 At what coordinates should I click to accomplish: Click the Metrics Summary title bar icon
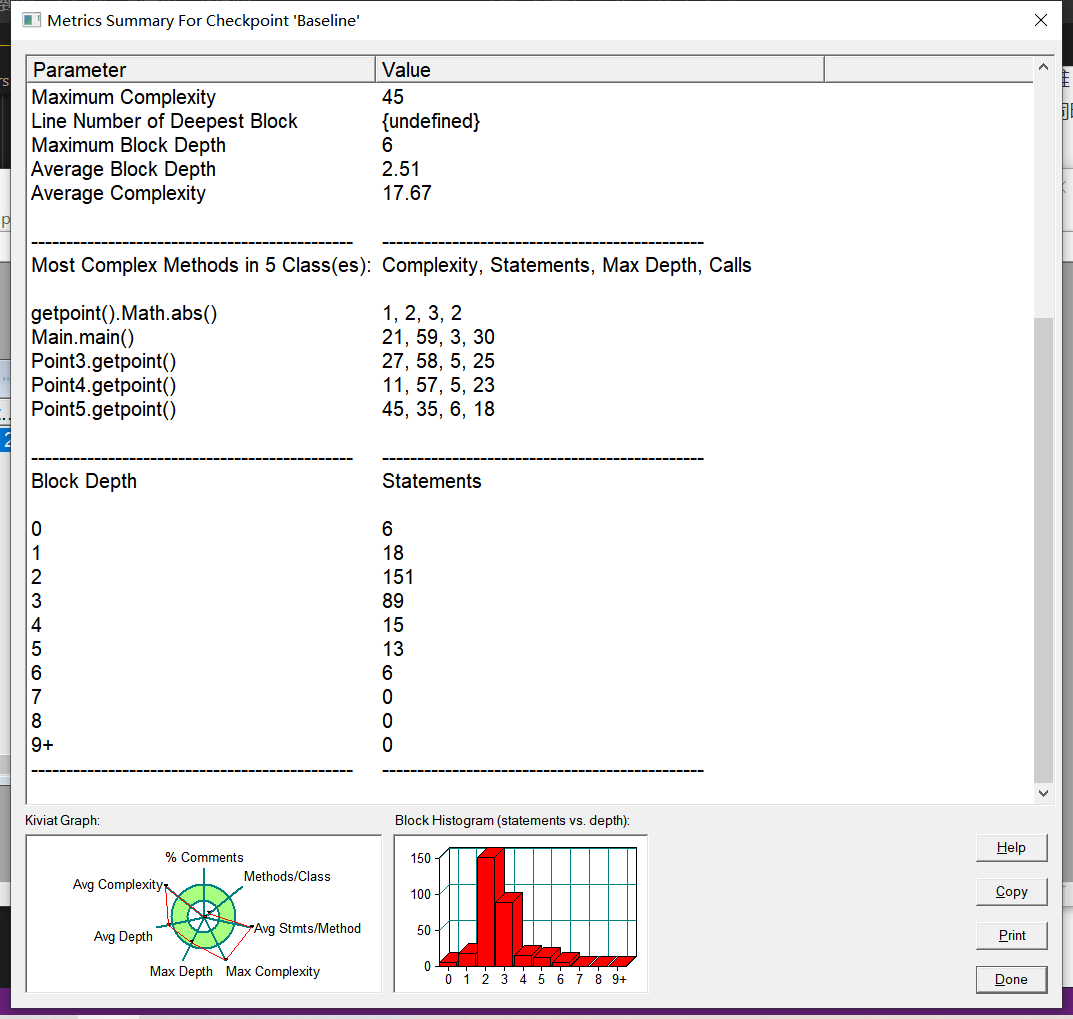click(x=31, y=21)
